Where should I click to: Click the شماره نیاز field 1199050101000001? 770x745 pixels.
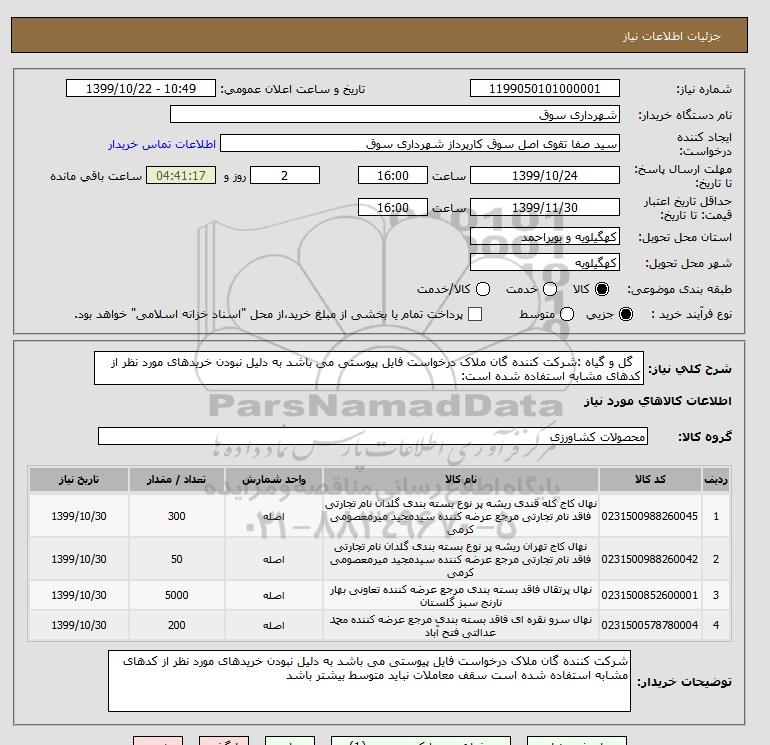click(545, 88)
